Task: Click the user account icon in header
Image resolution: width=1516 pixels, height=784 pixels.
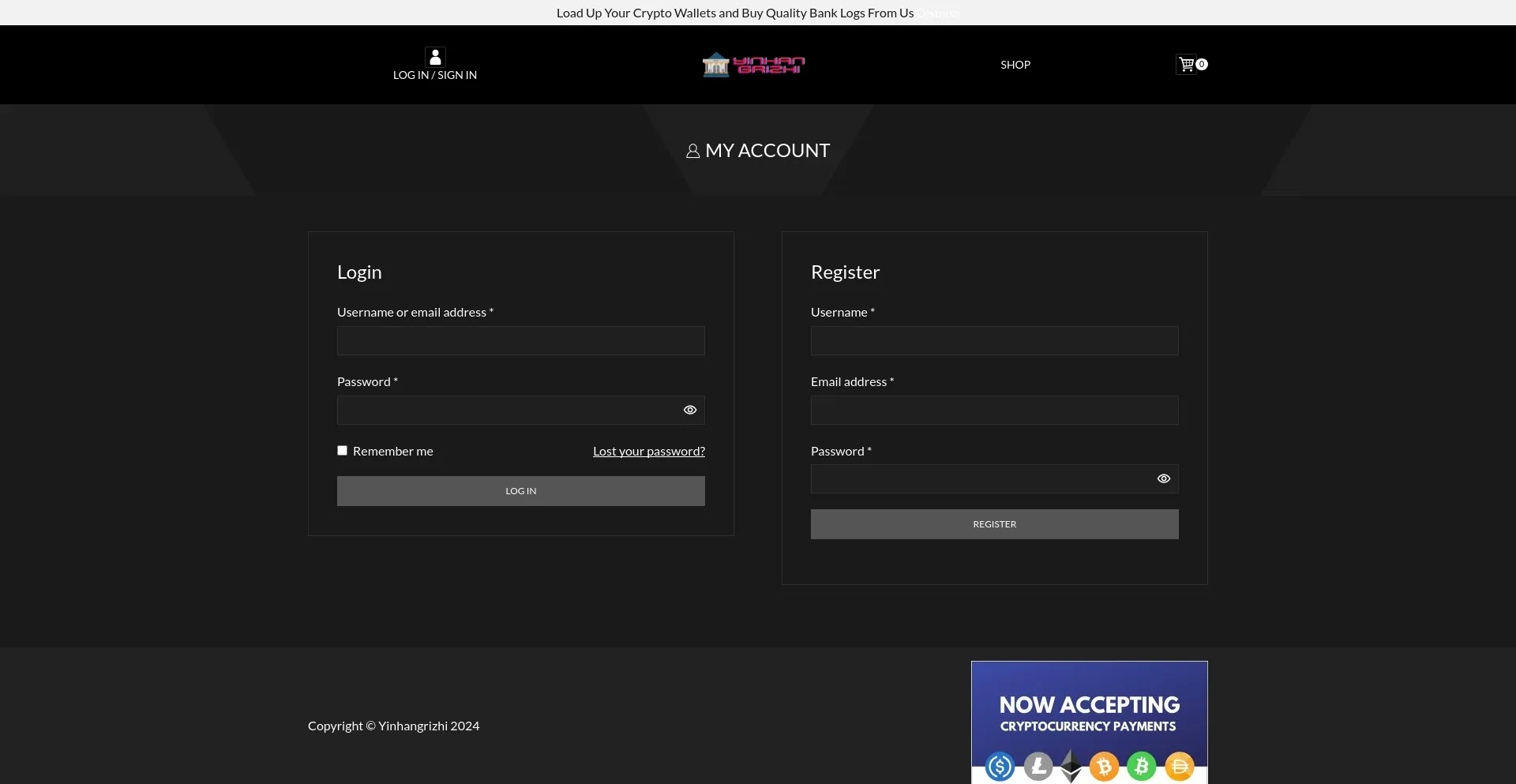Action: (x=435, y=57)
